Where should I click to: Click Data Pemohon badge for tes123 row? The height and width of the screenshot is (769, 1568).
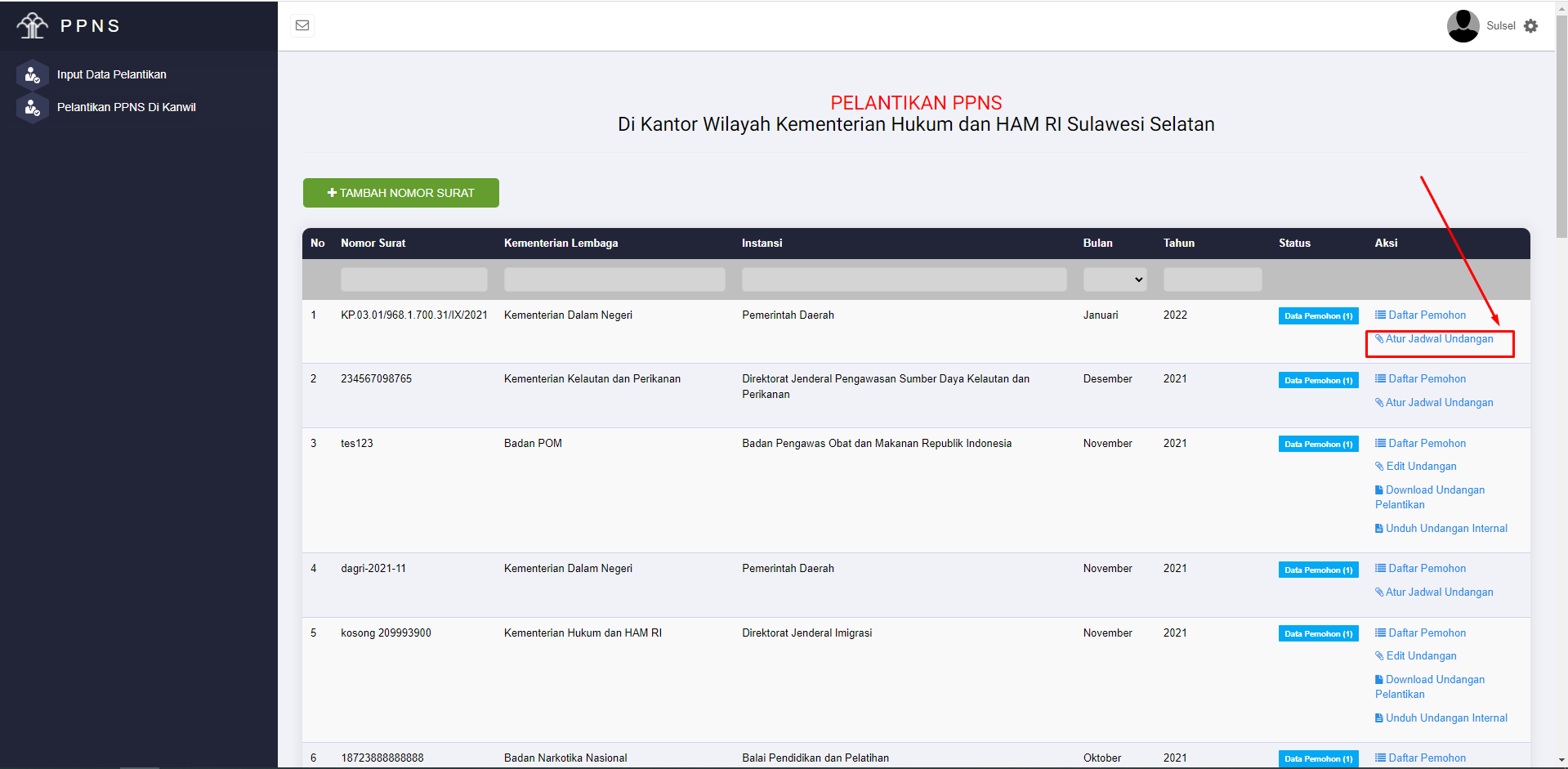[1318, 444]
